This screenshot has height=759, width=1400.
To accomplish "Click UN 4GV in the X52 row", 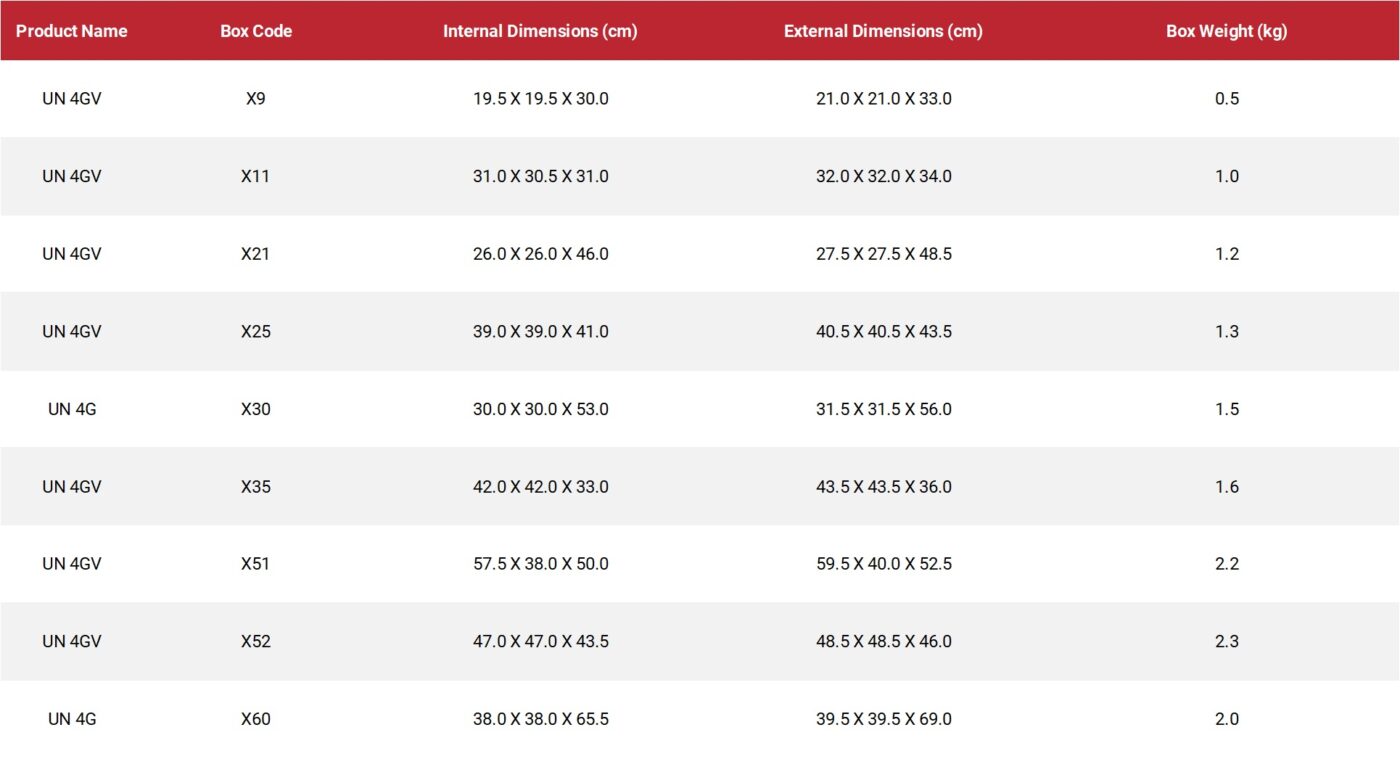I will [x=72, y=641].
